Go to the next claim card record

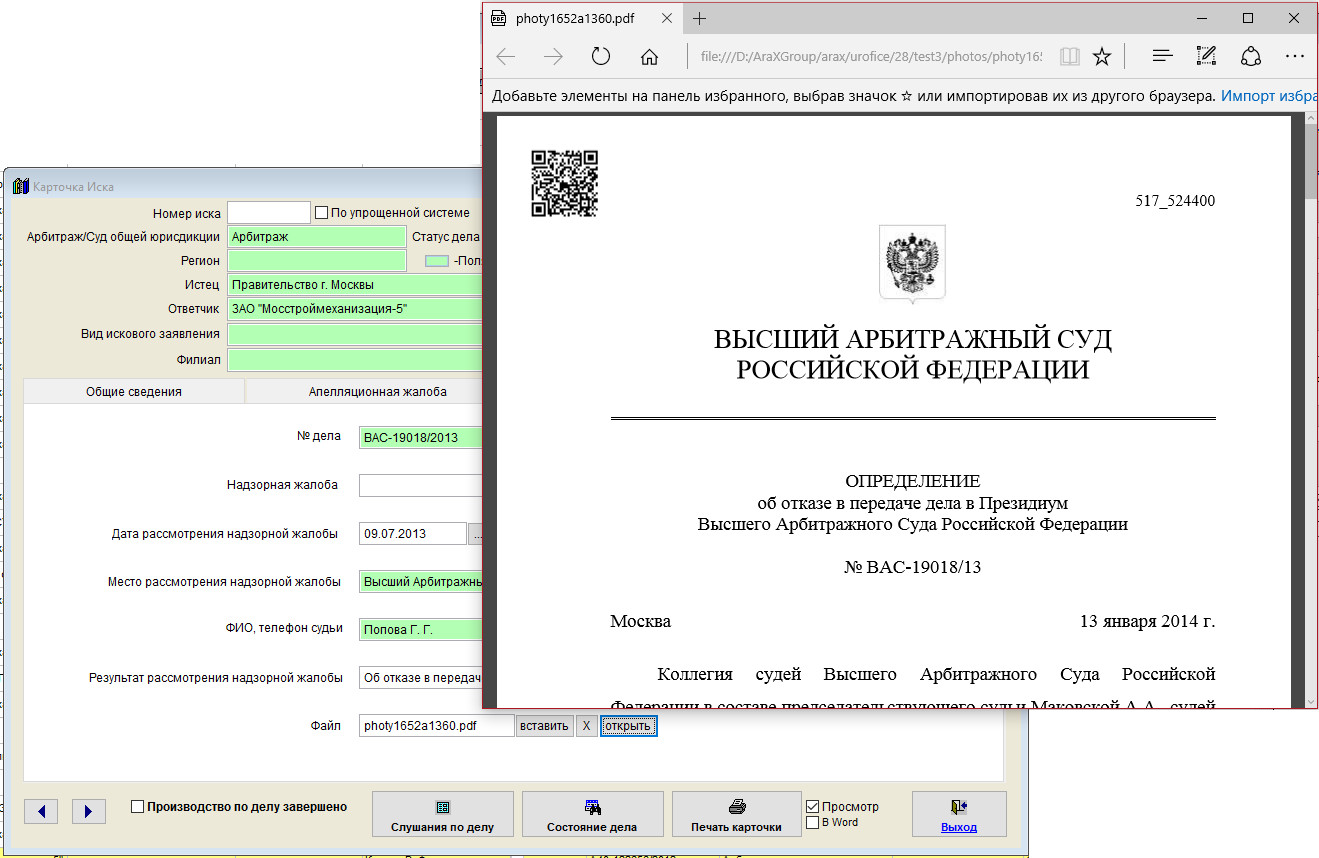click(x=88, y=811)
